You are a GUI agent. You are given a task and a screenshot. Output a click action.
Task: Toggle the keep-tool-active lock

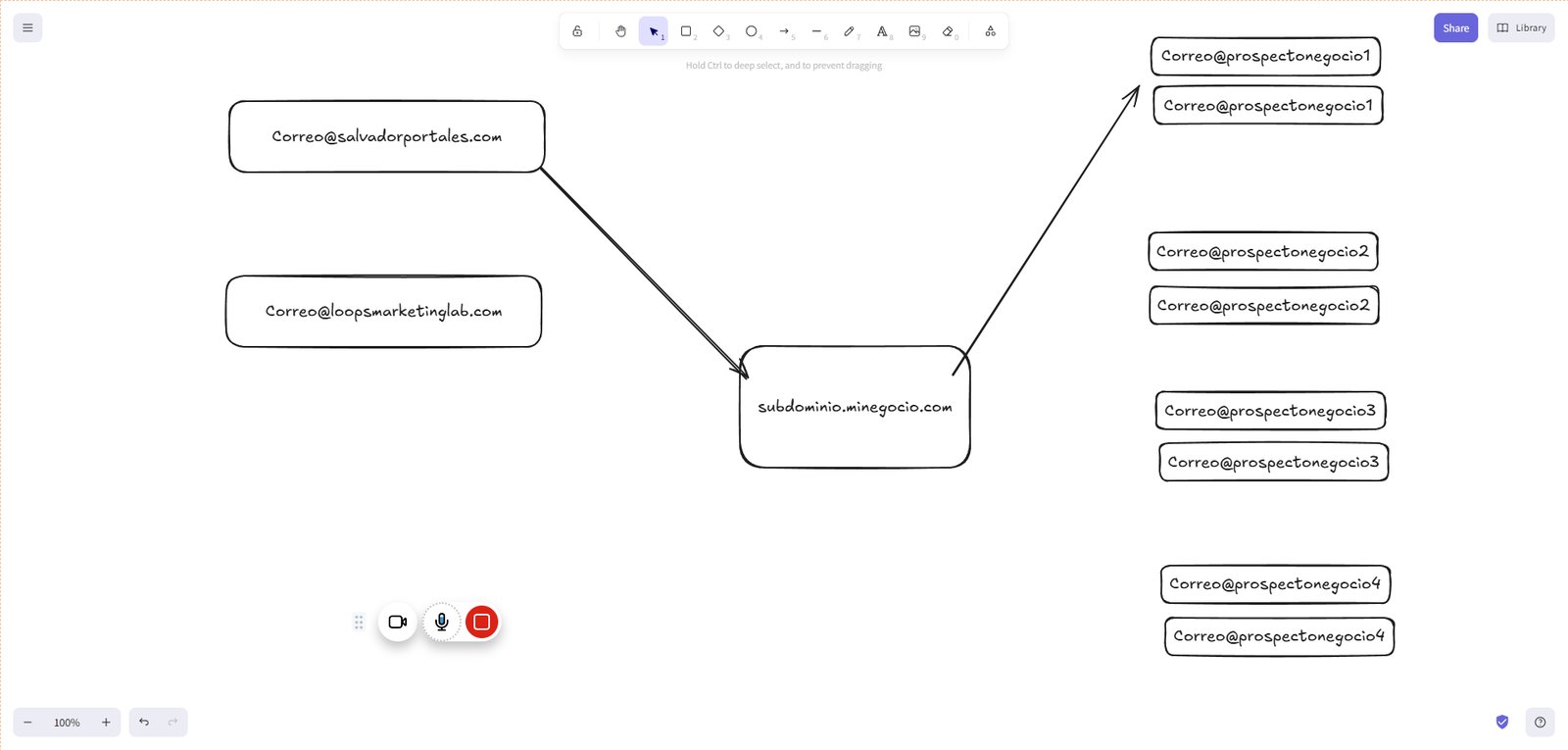tap(577, 31)
